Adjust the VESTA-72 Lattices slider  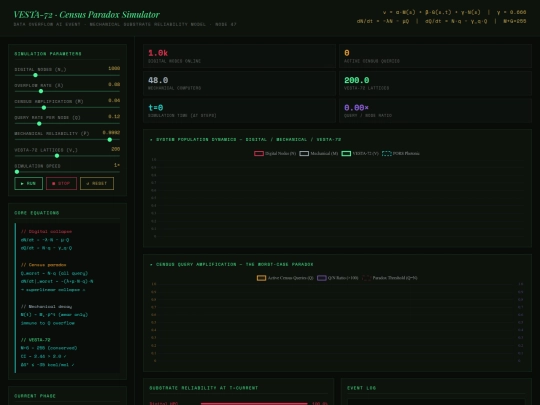pyautogui.click(x=67, y=156)
